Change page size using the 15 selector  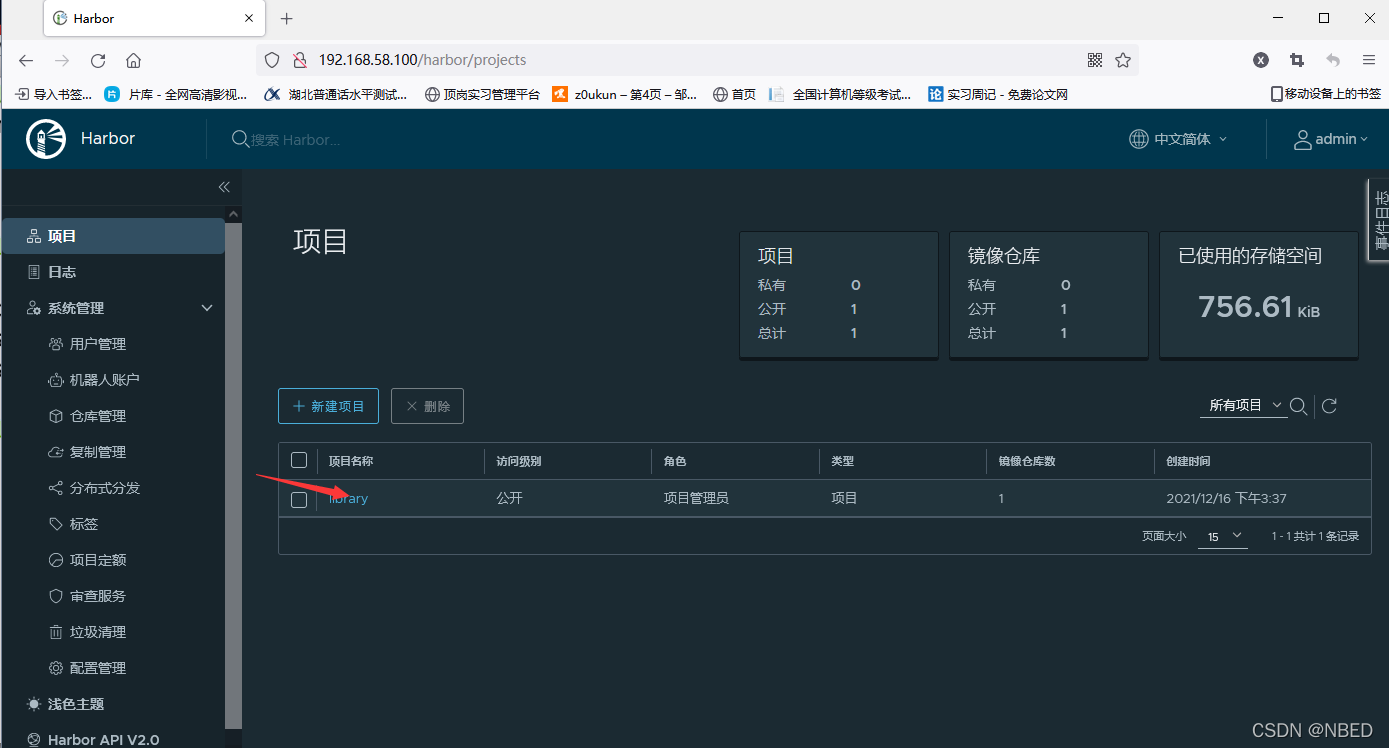tap(1222, 536)
